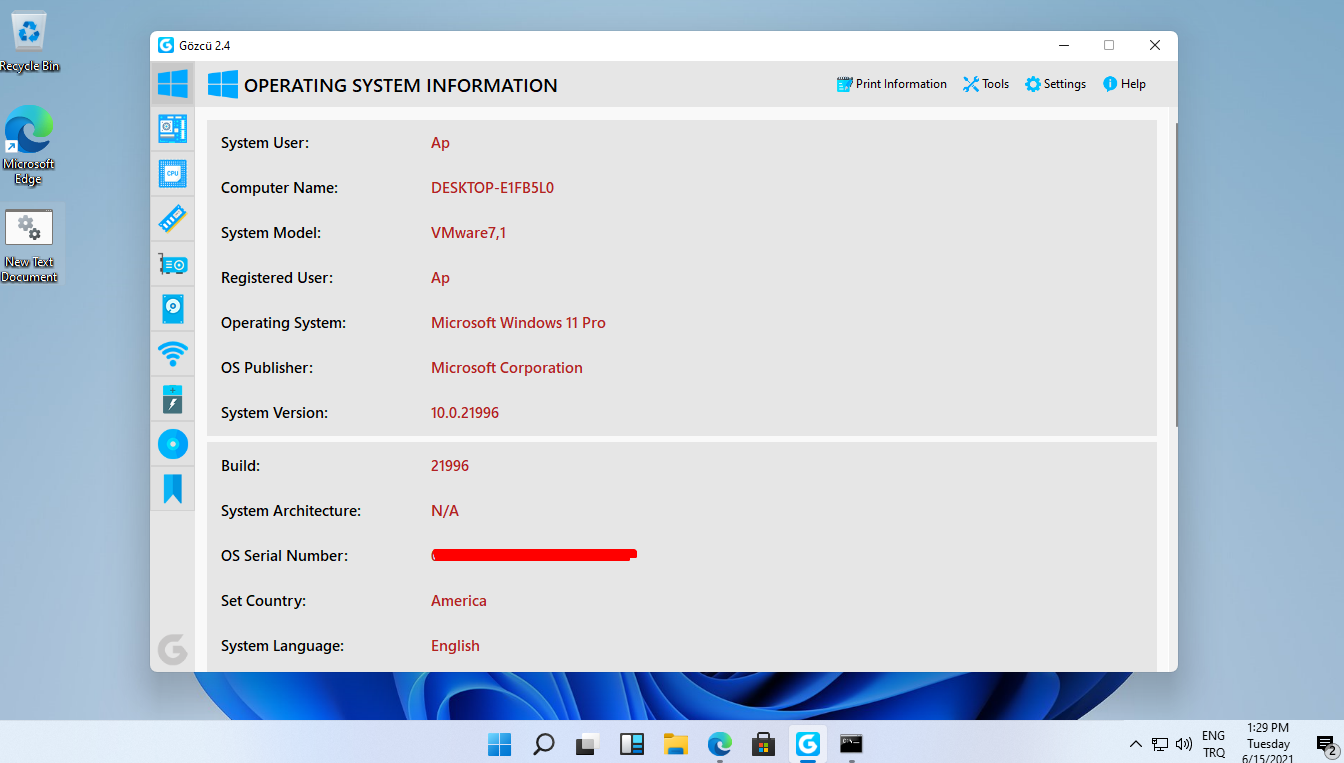The image size is (1344, 763).
Task: Open Microsoft Edge from the taskbar
Action: 720,744
